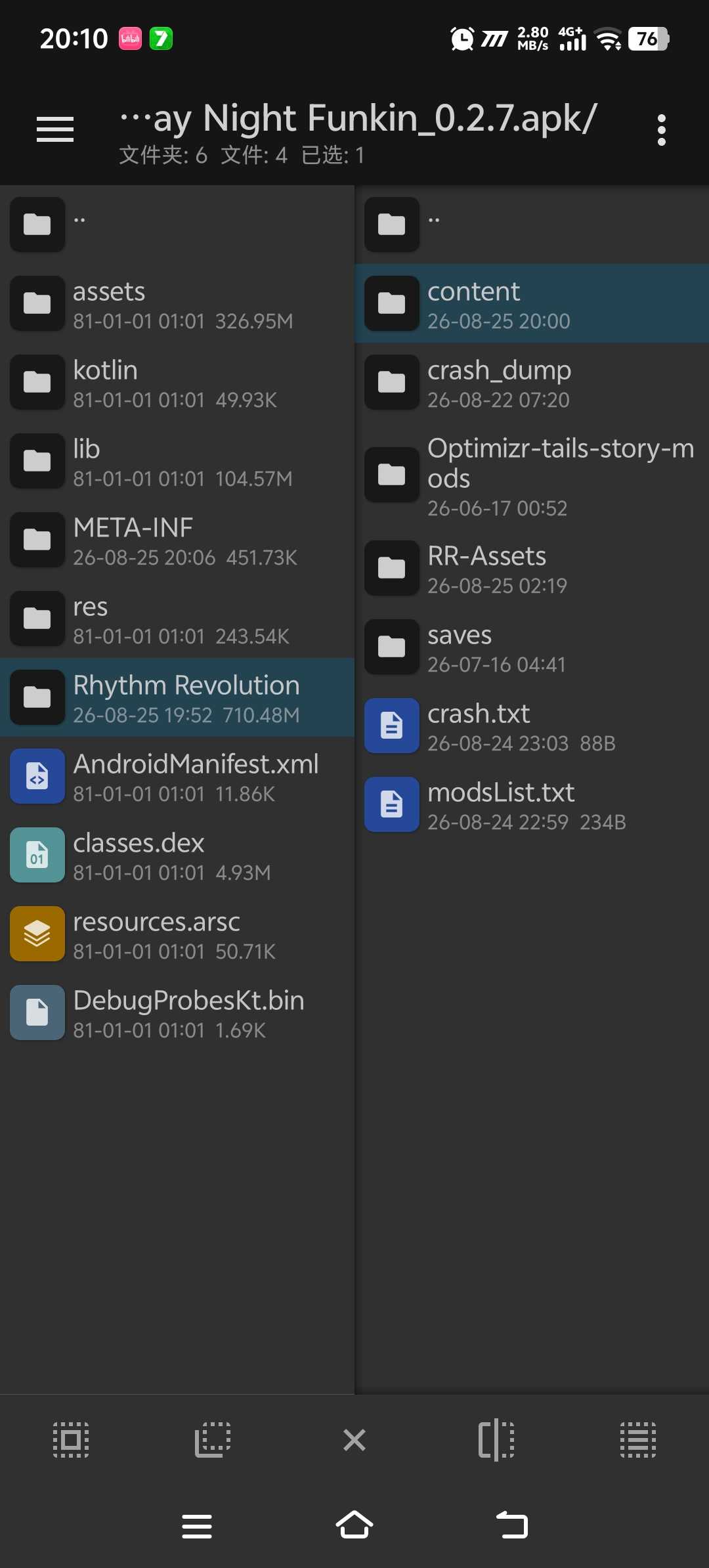Open crash.txt file name
Screen dimensions: 709x1568
(x=479, y=714)
